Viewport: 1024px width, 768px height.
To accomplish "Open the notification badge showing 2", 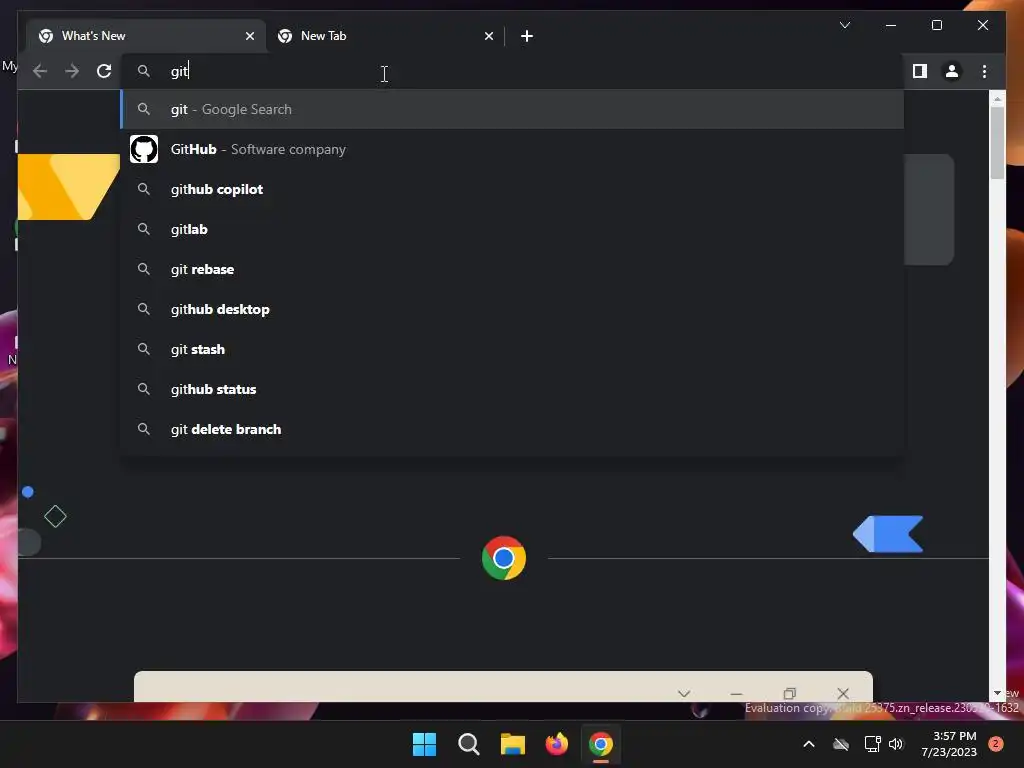I will tap(996, 744).
